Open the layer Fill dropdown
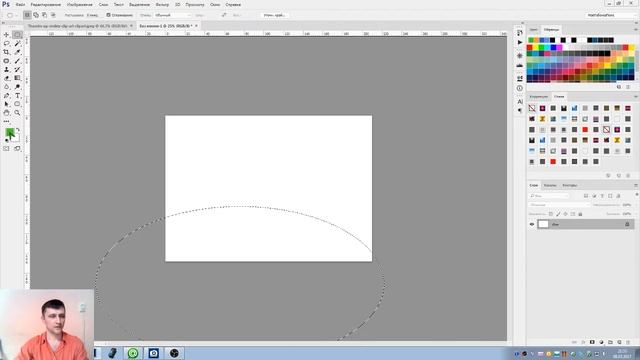 click(x=627, y=214)
